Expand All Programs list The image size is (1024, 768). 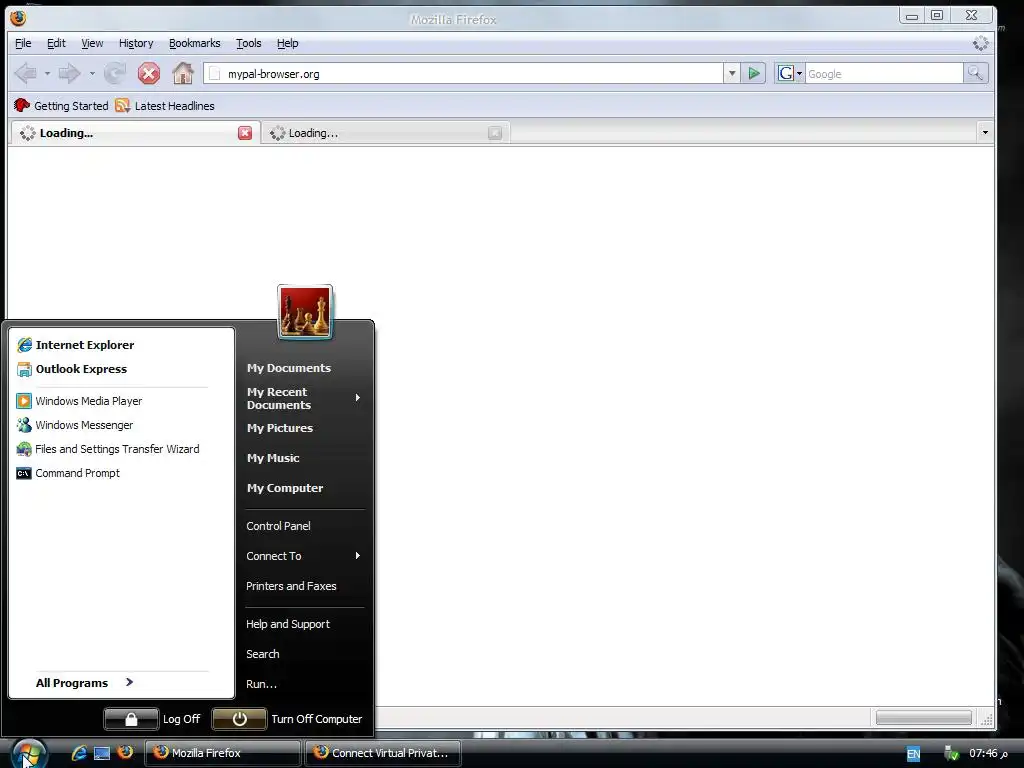click(x=85, y=682)
